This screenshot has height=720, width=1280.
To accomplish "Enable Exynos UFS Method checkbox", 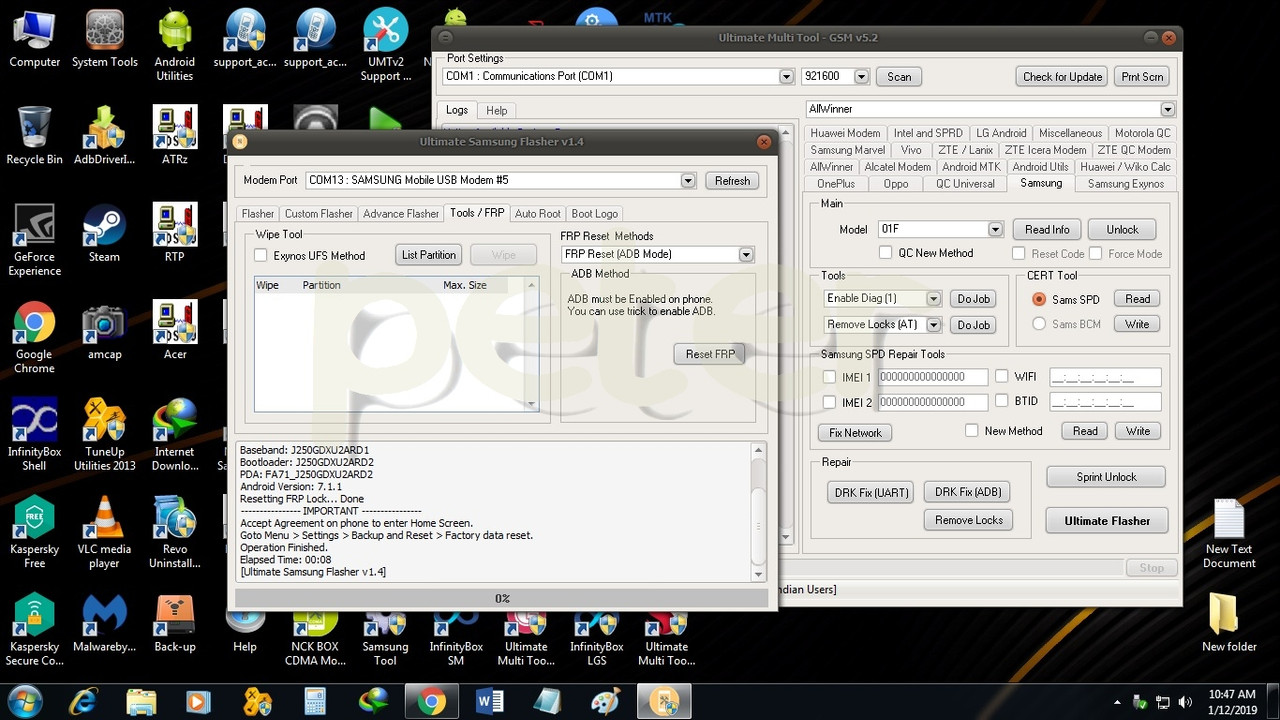I will click(261, 256).
